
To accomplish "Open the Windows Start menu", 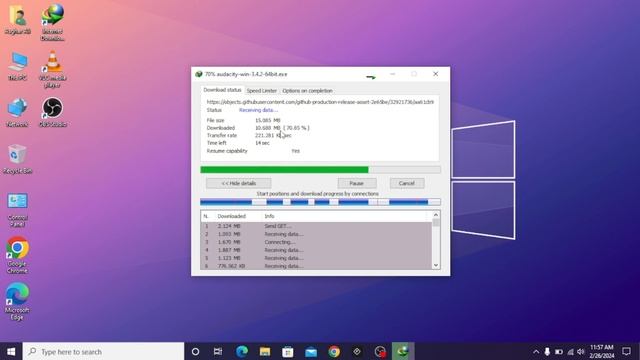I will (x=11, y=351).
